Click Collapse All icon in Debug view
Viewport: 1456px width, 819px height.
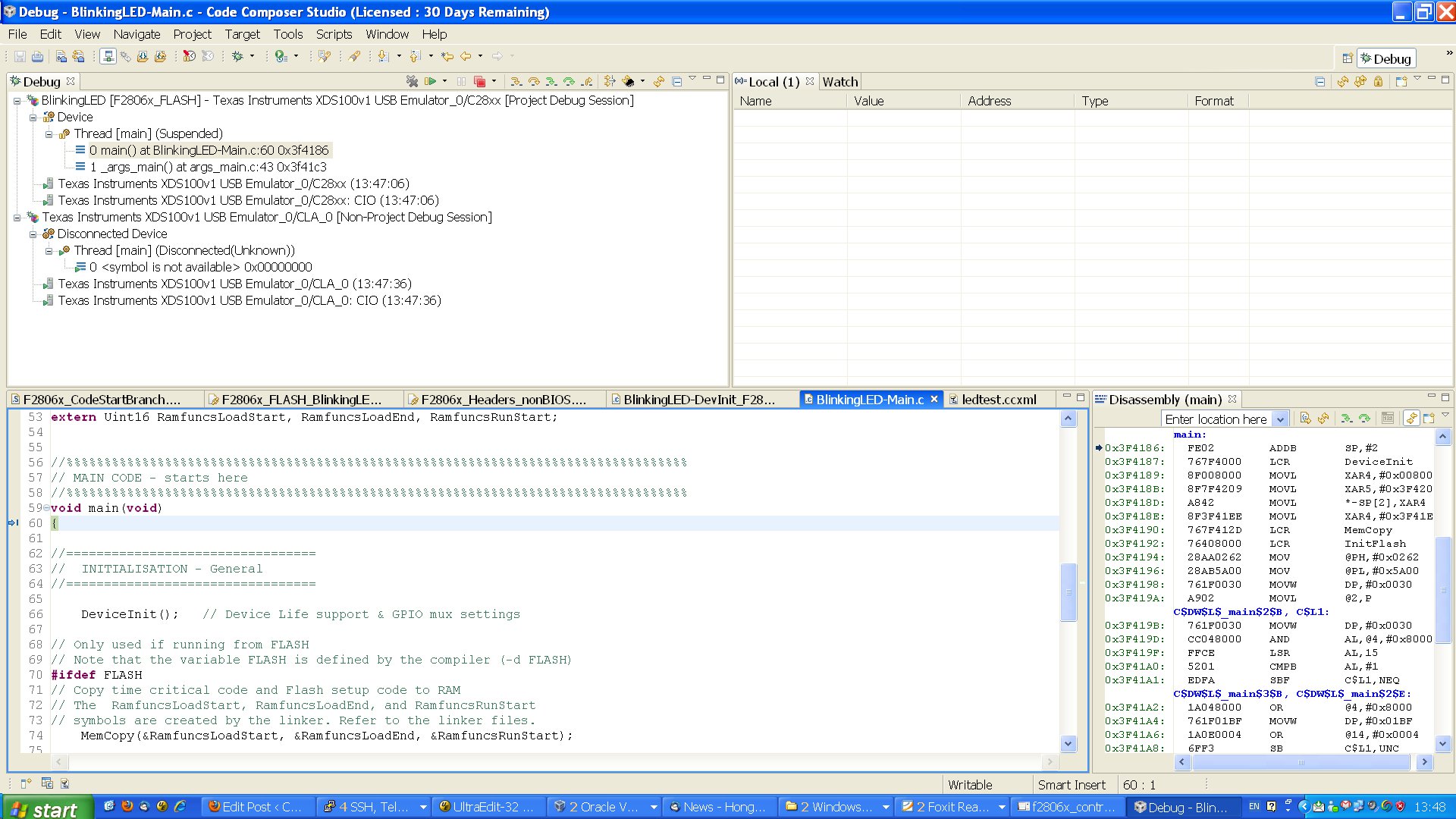tap(676, 81)
